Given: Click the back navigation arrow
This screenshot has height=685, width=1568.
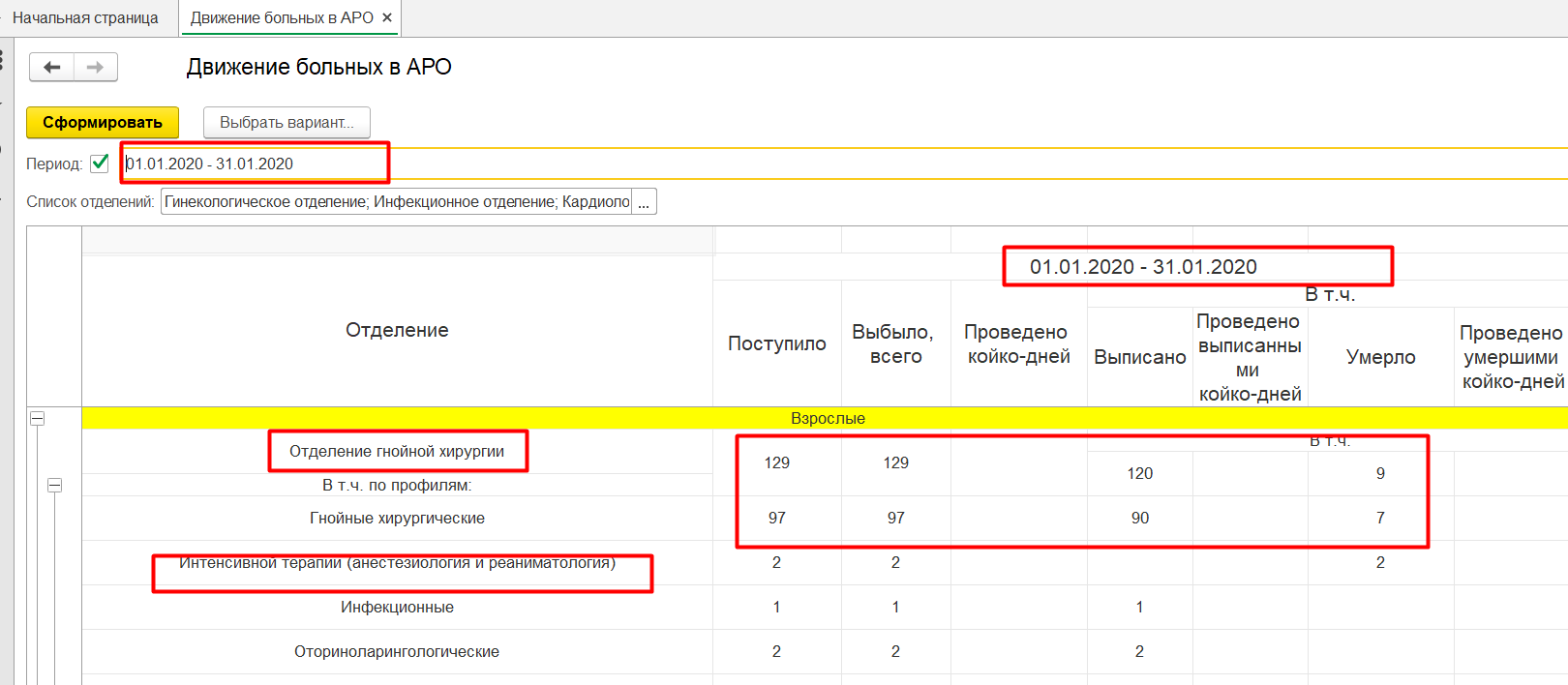Looking at the screenshot, I should click(52, 67).
